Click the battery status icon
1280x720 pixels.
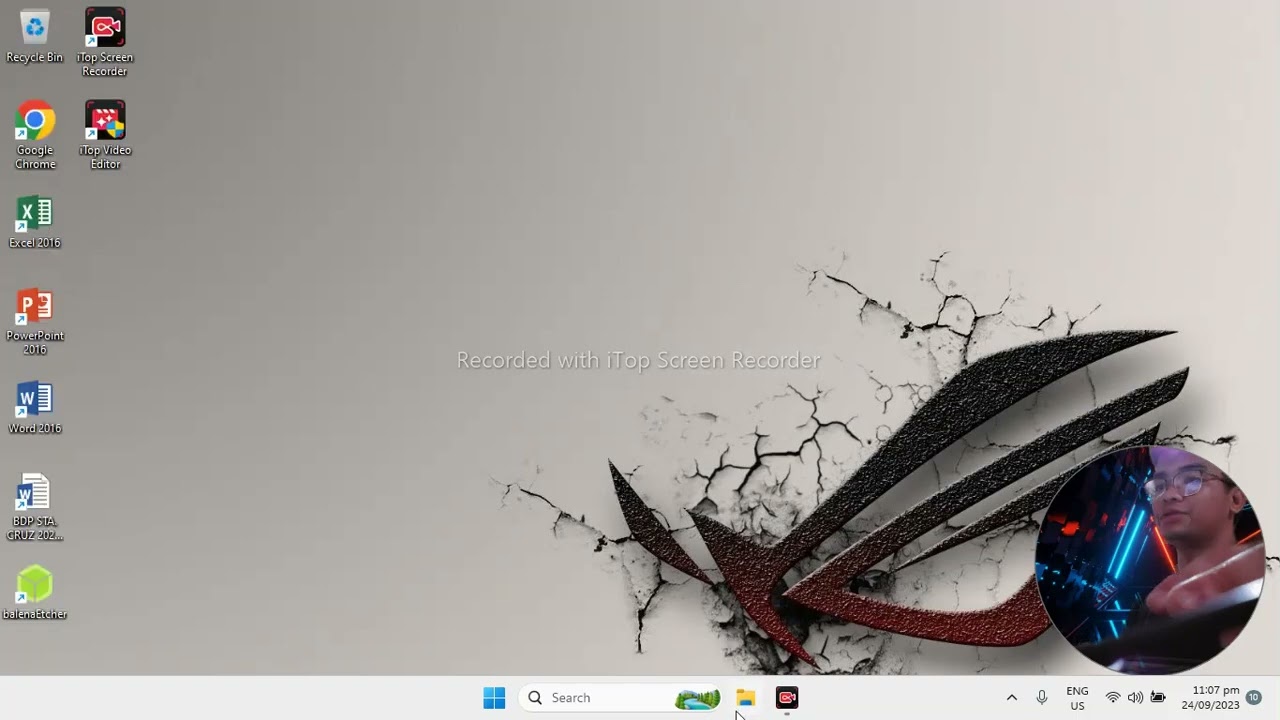tap(1158, 698)
